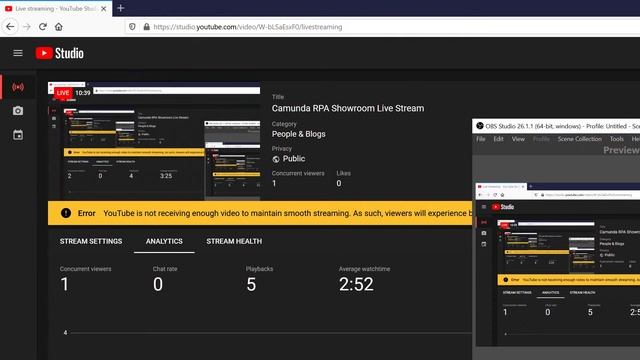Viewport: 640px width, 360px height.
Task: Click the Average watchtime value 2:52
Action: coord(356,284)
